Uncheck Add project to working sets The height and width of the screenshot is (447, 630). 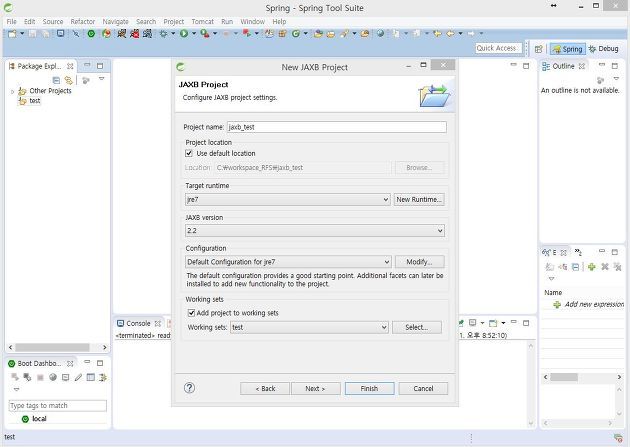click(x=191, y=313)
